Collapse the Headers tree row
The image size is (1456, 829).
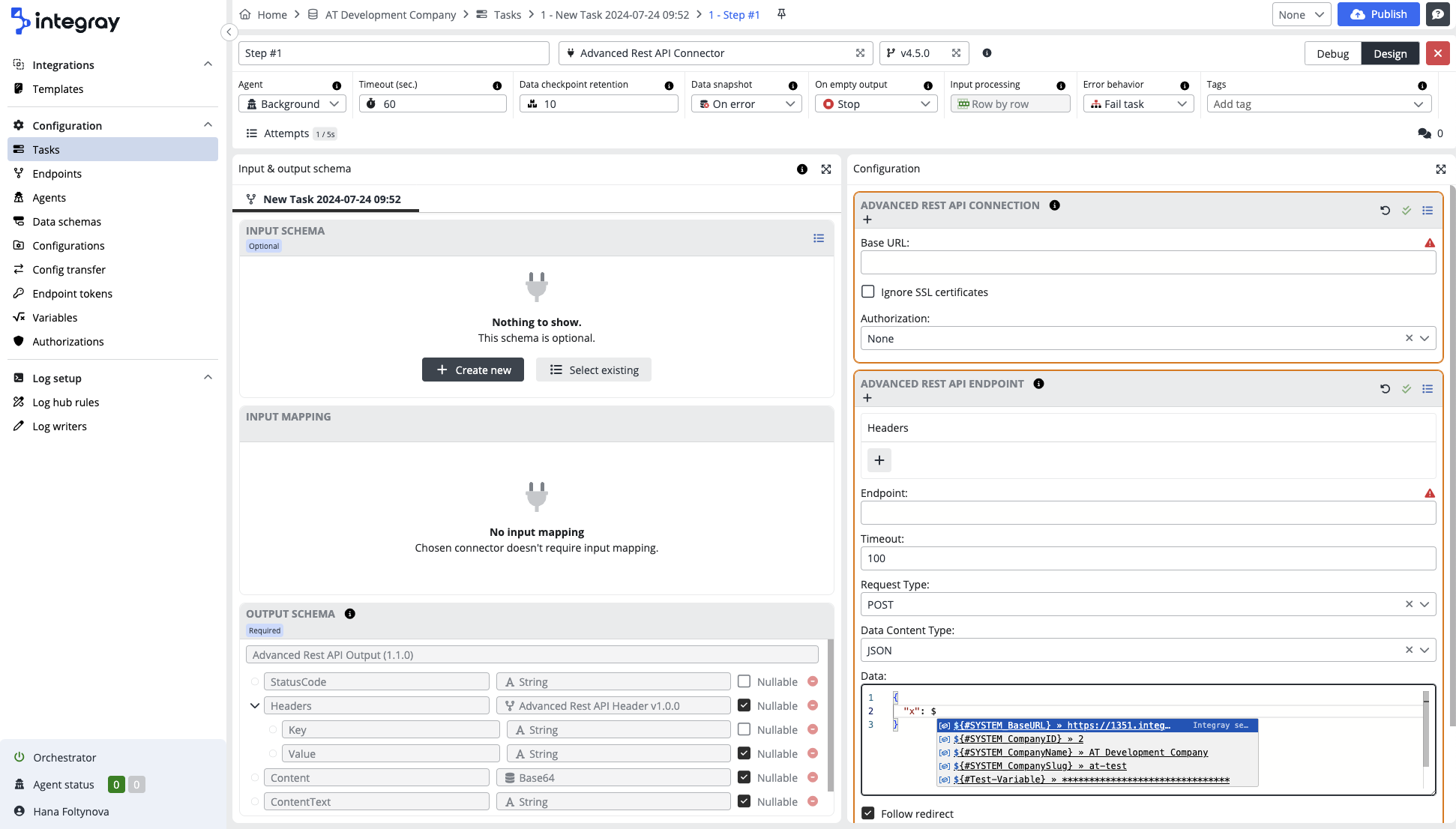[255, 706]
